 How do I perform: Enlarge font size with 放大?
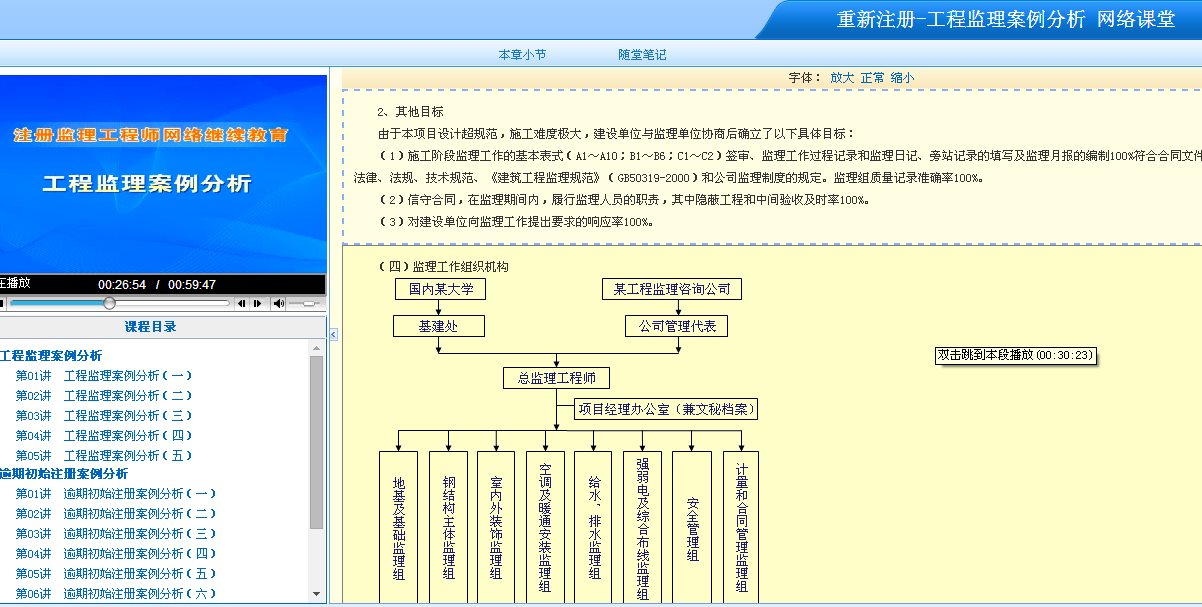tap(842, 77)
